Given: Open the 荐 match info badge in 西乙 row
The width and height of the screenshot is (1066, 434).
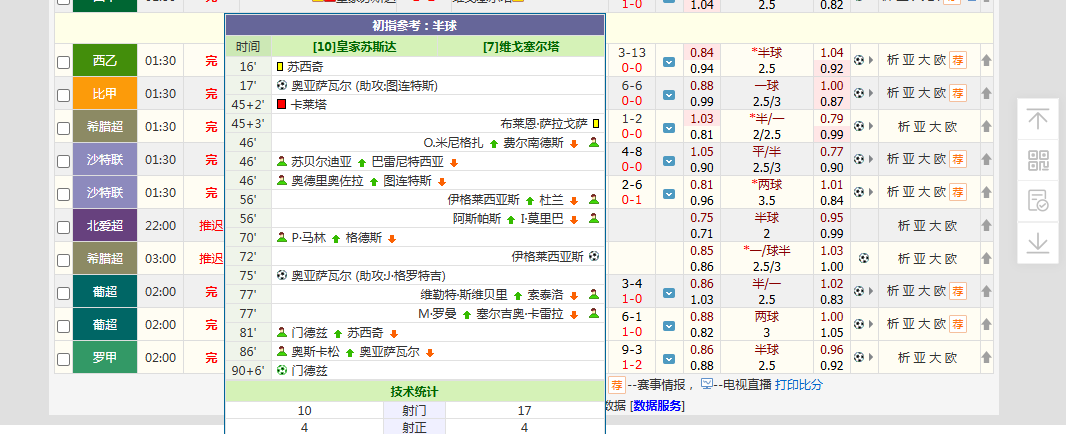Looking at the screenshot, I should [x=957, y=61].
